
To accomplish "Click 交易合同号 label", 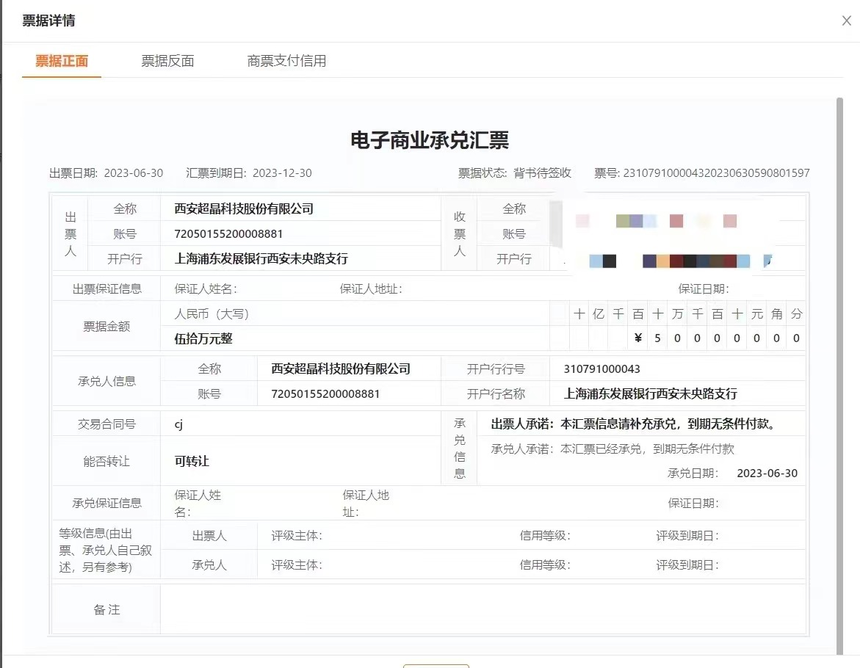I will tap(106, 424).
